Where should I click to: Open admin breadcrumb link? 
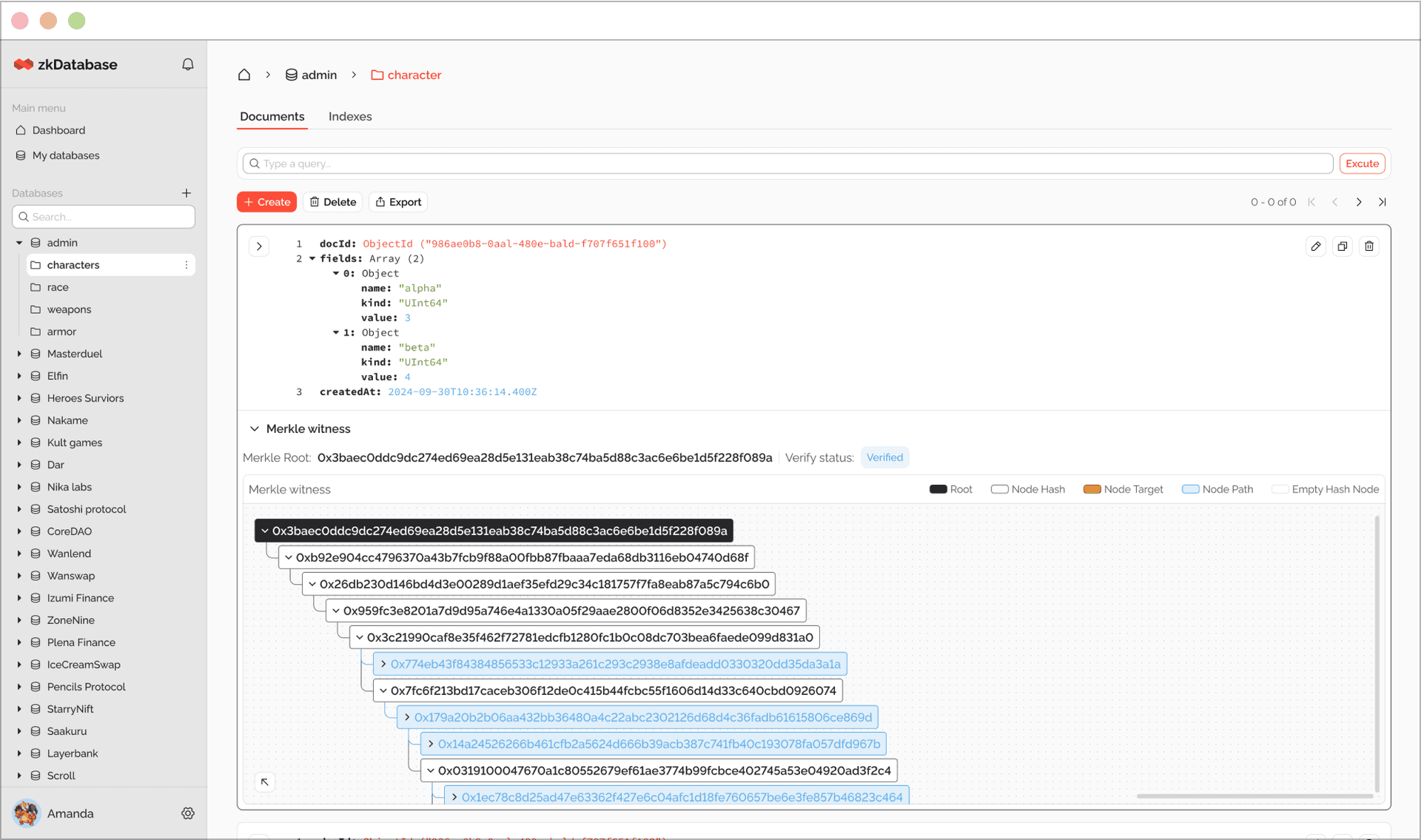coord(312,75)
